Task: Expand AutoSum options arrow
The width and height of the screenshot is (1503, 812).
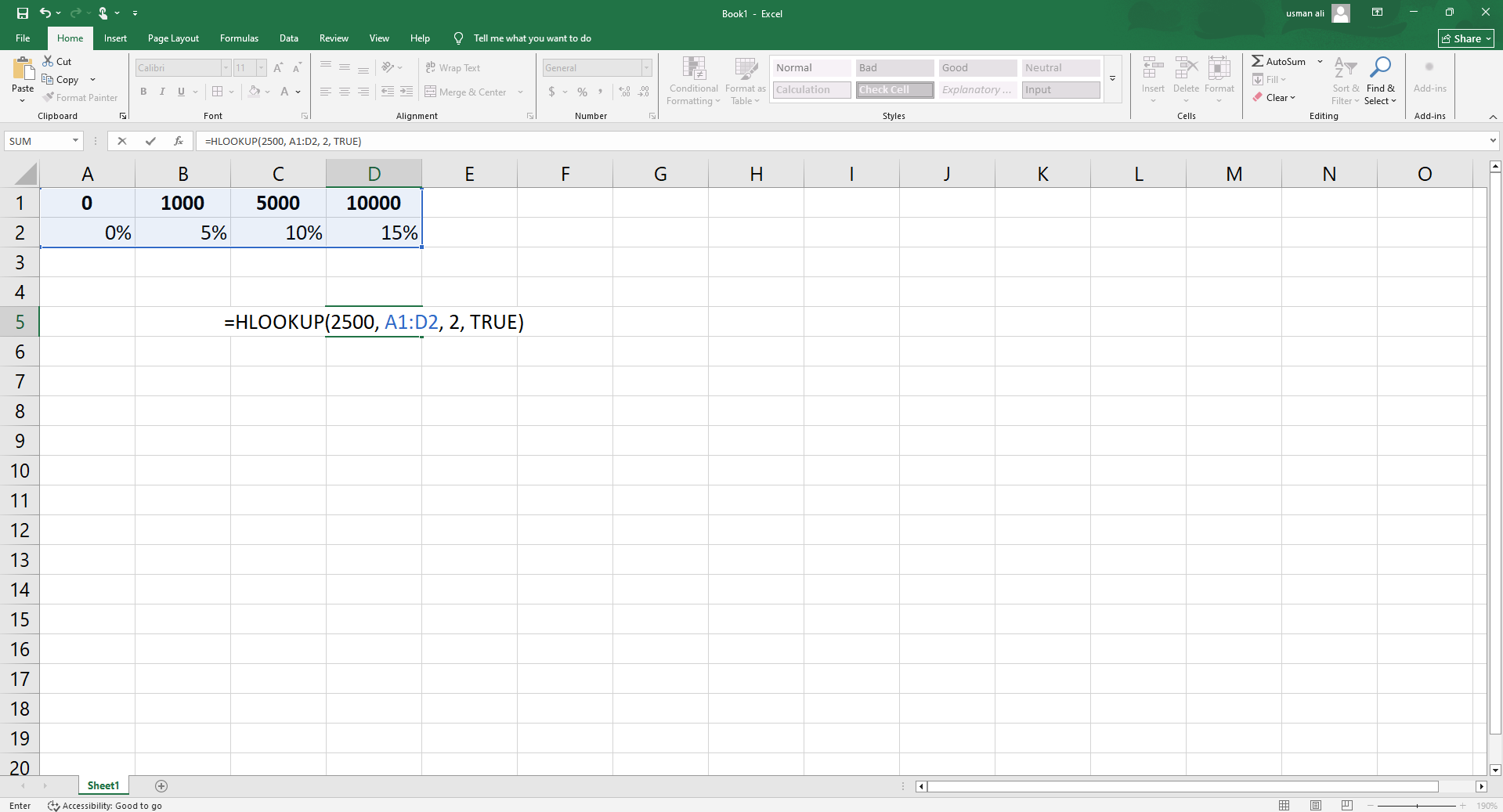Action: point(1320,61)
